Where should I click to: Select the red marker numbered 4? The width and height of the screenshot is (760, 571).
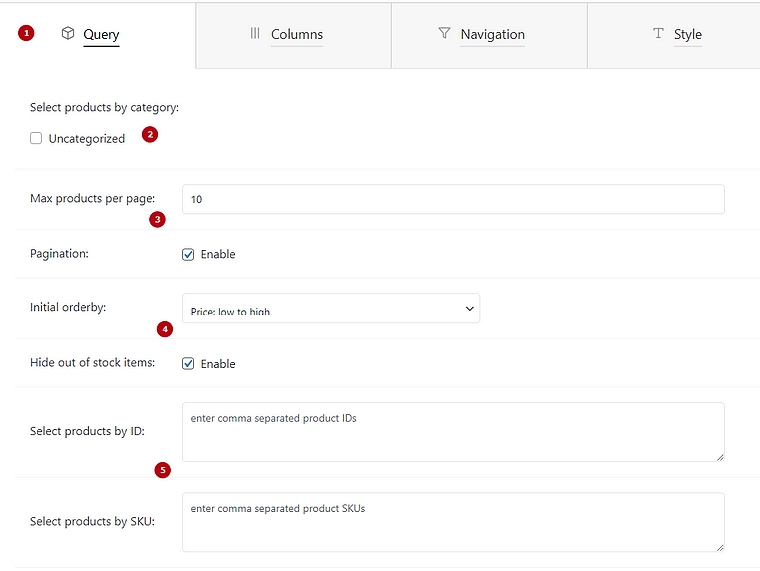[x=165, y=328]
